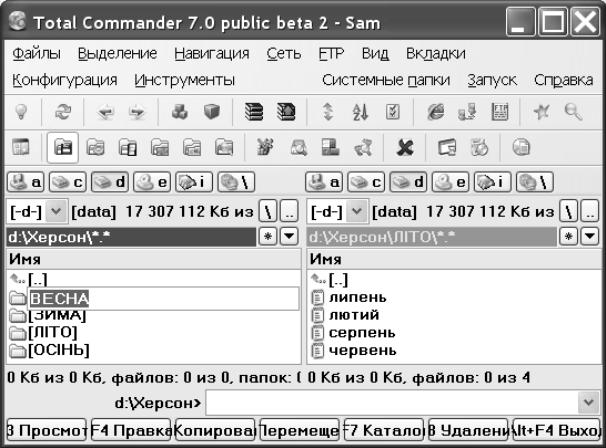The image size is (606, 448).
Task: Click the multiple cubes pack icon
Action: click(180, 112)
